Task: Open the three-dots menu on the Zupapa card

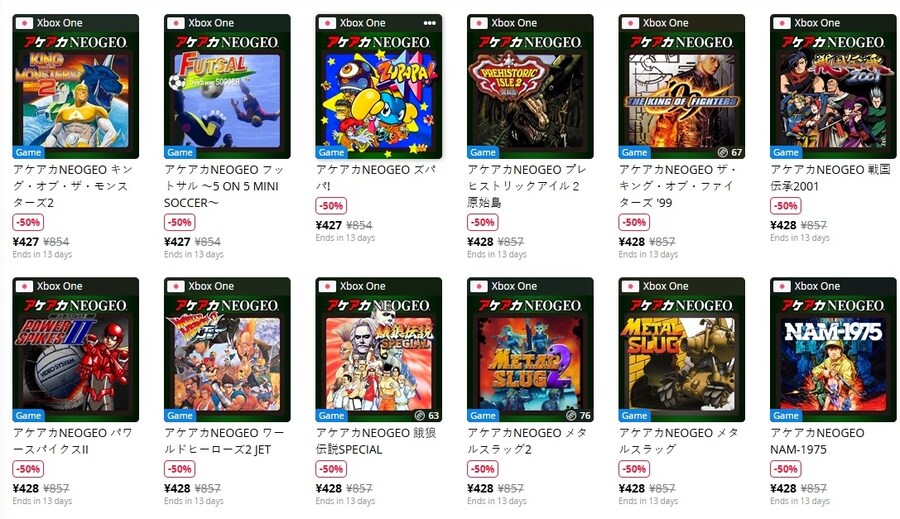Action: [x=430, y=22]
